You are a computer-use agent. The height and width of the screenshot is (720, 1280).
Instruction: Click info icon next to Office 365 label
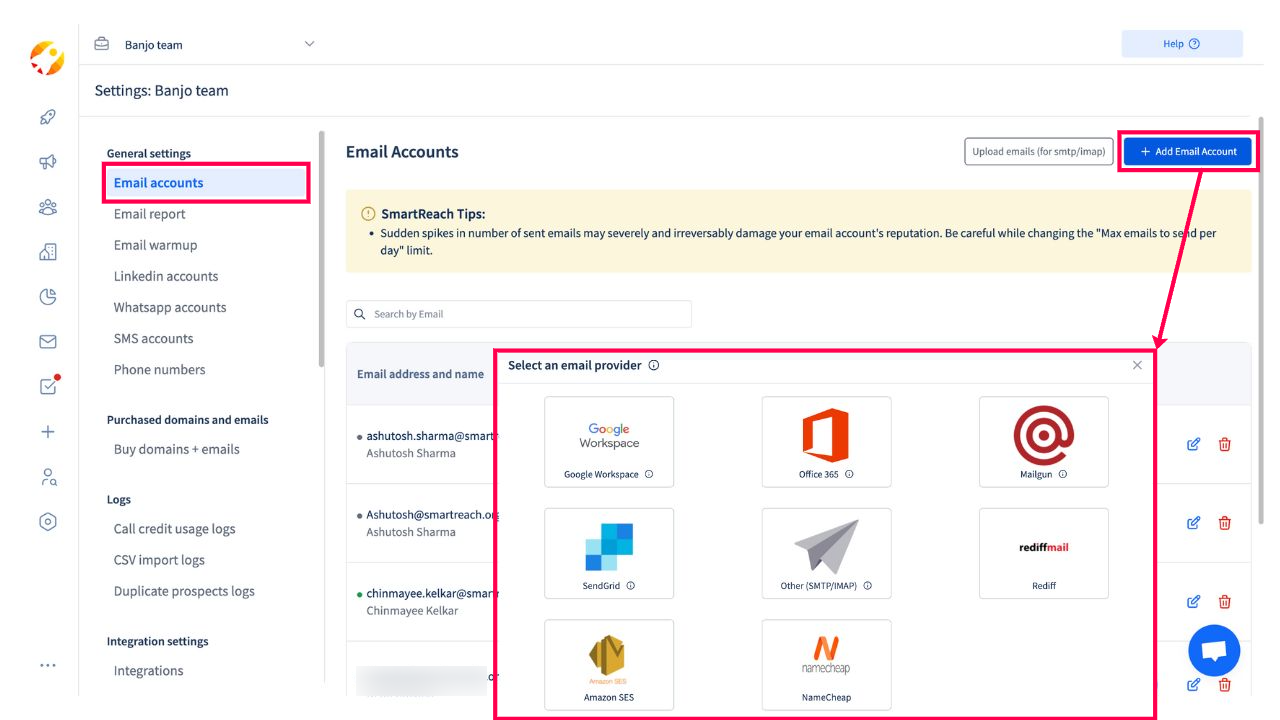849,475
